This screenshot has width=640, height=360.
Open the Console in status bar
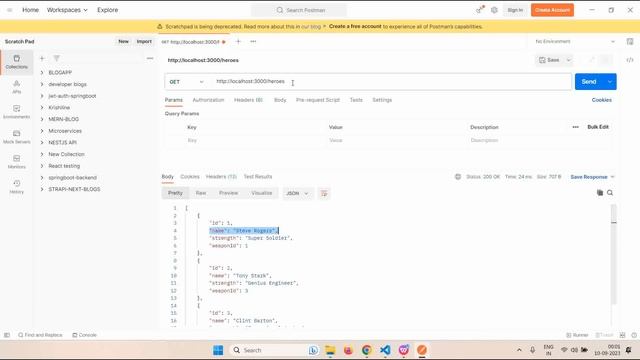[84, 335]
